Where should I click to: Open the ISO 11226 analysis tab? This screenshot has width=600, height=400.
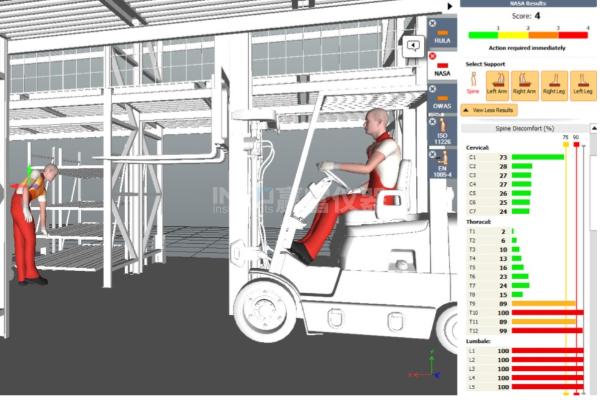click(442, 136)
